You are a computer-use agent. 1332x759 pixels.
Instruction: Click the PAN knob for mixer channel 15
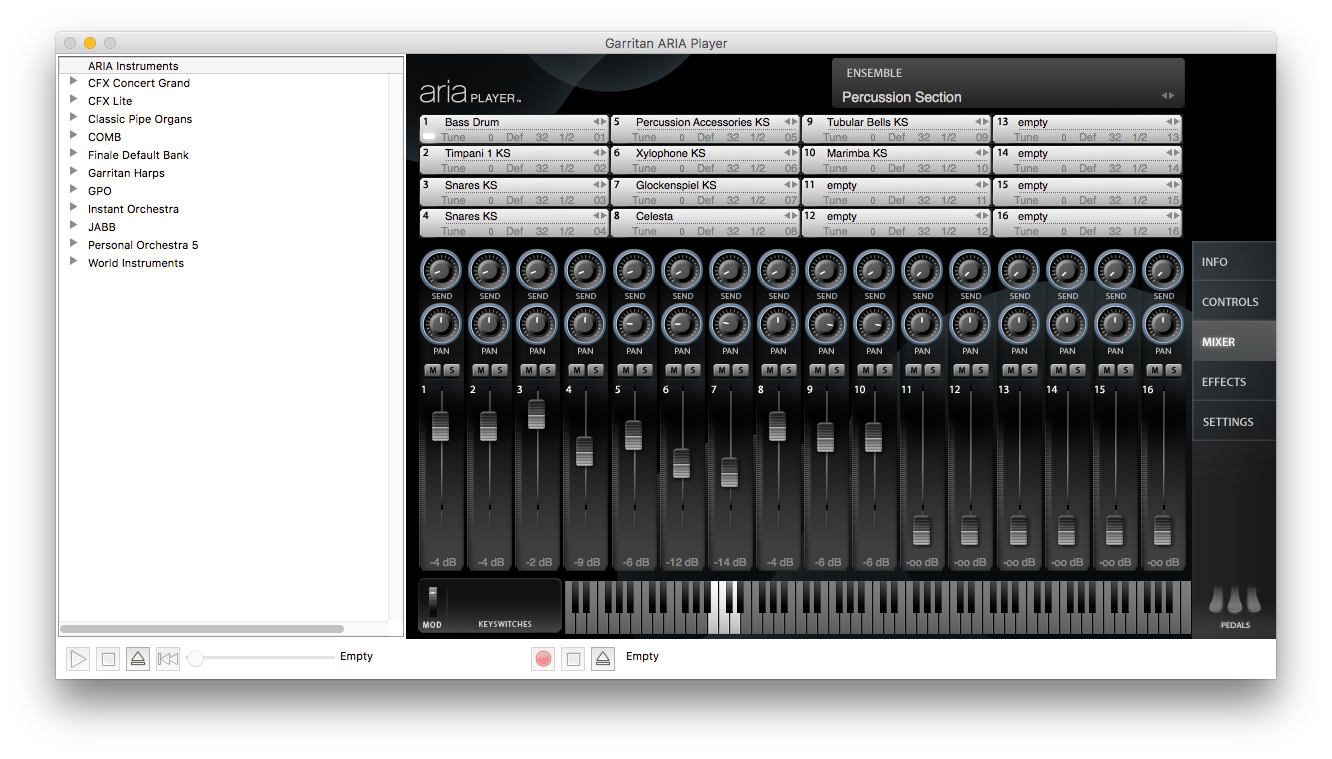click(x=1115, y=325)
